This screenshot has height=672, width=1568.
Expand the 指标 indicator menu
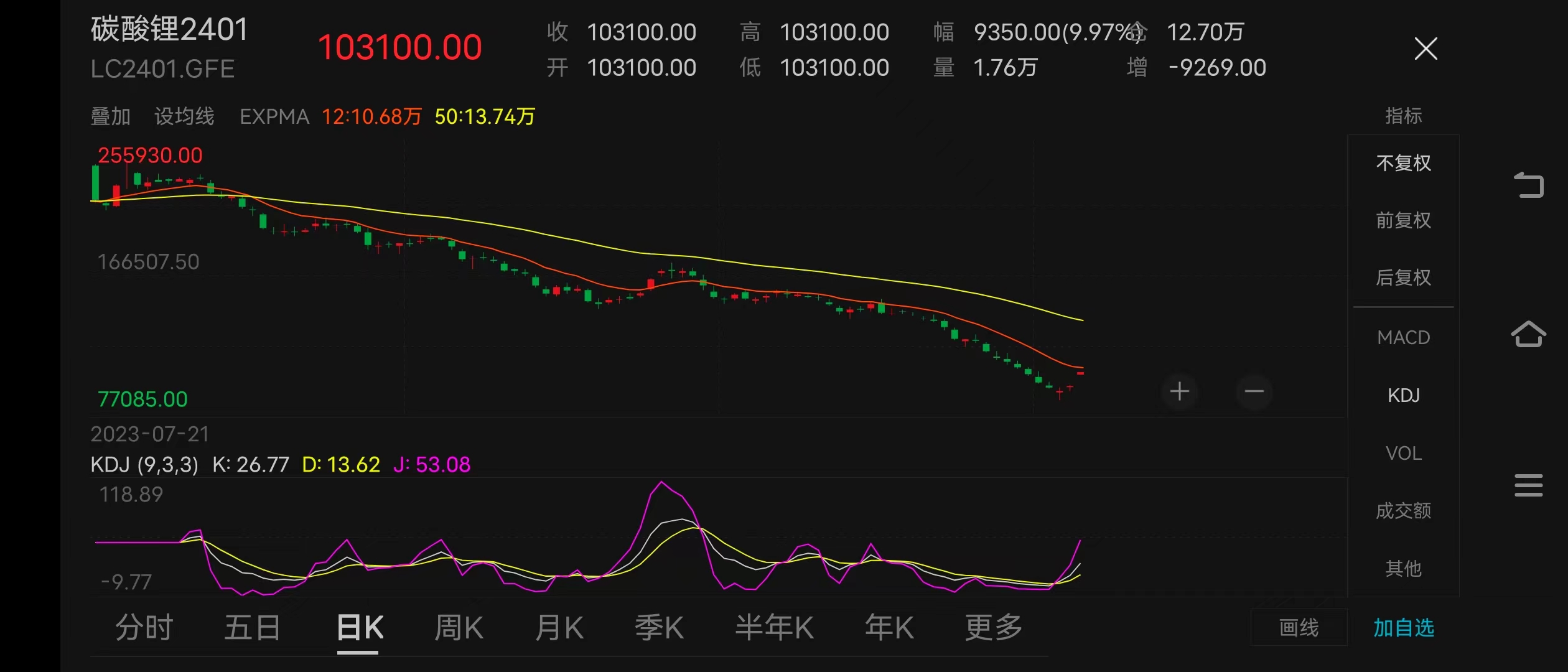tap(1404, 116)
